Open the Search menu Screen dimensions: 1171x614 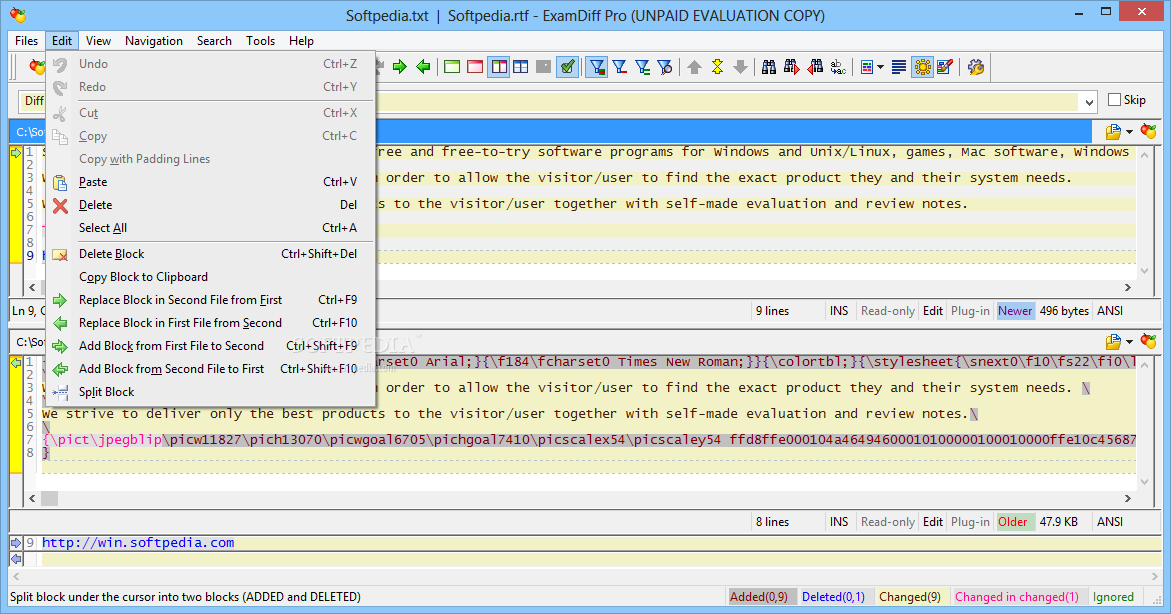pyautogui.click(x=214, y=41)
